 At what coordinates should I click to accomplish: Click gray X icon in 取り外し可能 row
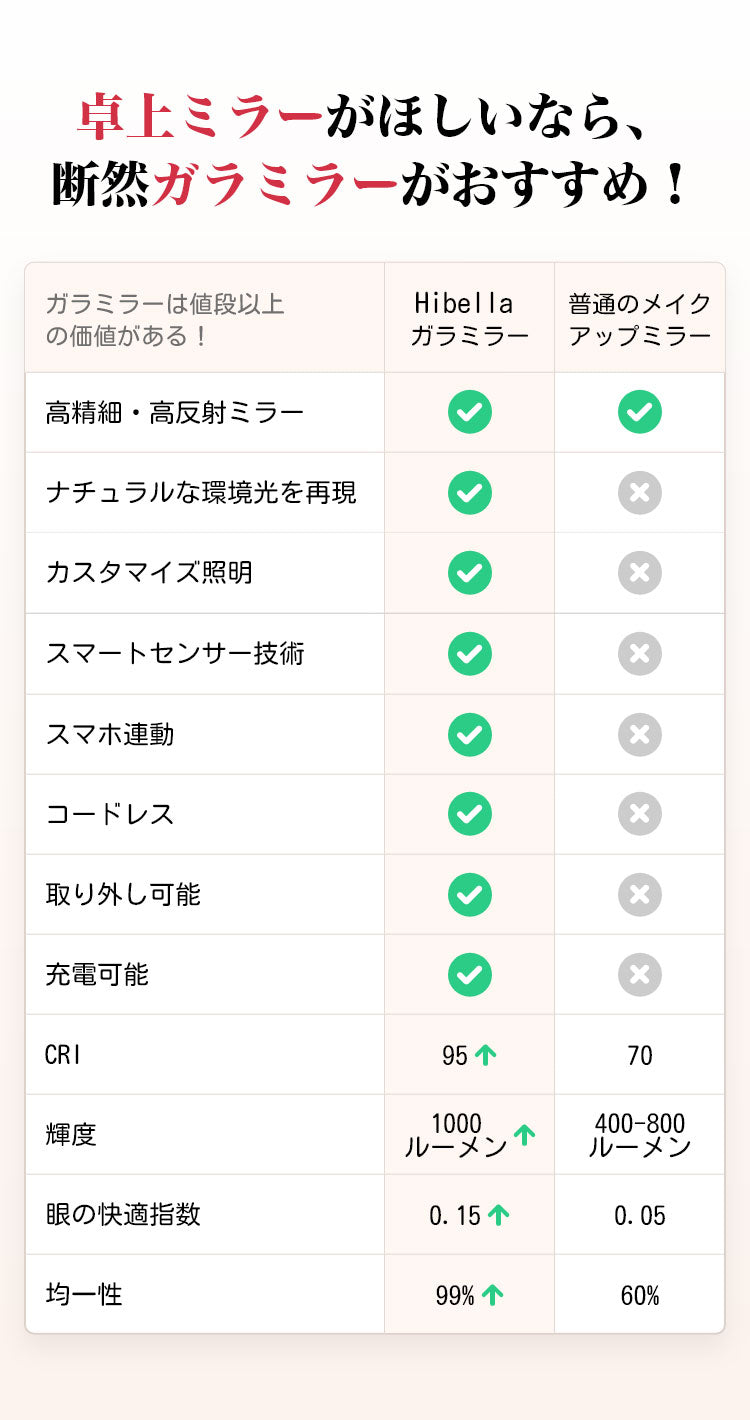640,895
